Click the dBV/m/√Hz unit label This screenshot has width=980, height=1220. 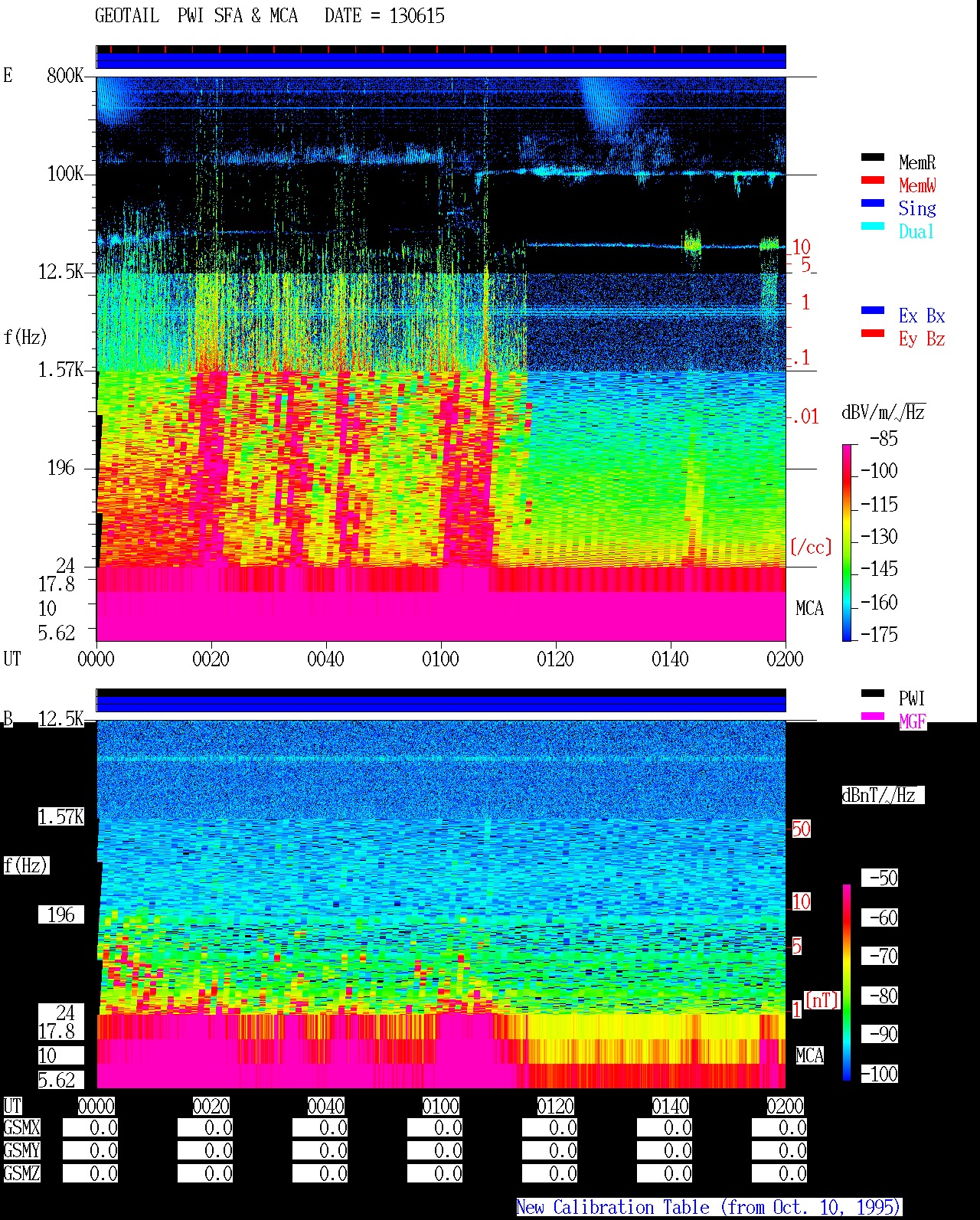click(884, 412)
